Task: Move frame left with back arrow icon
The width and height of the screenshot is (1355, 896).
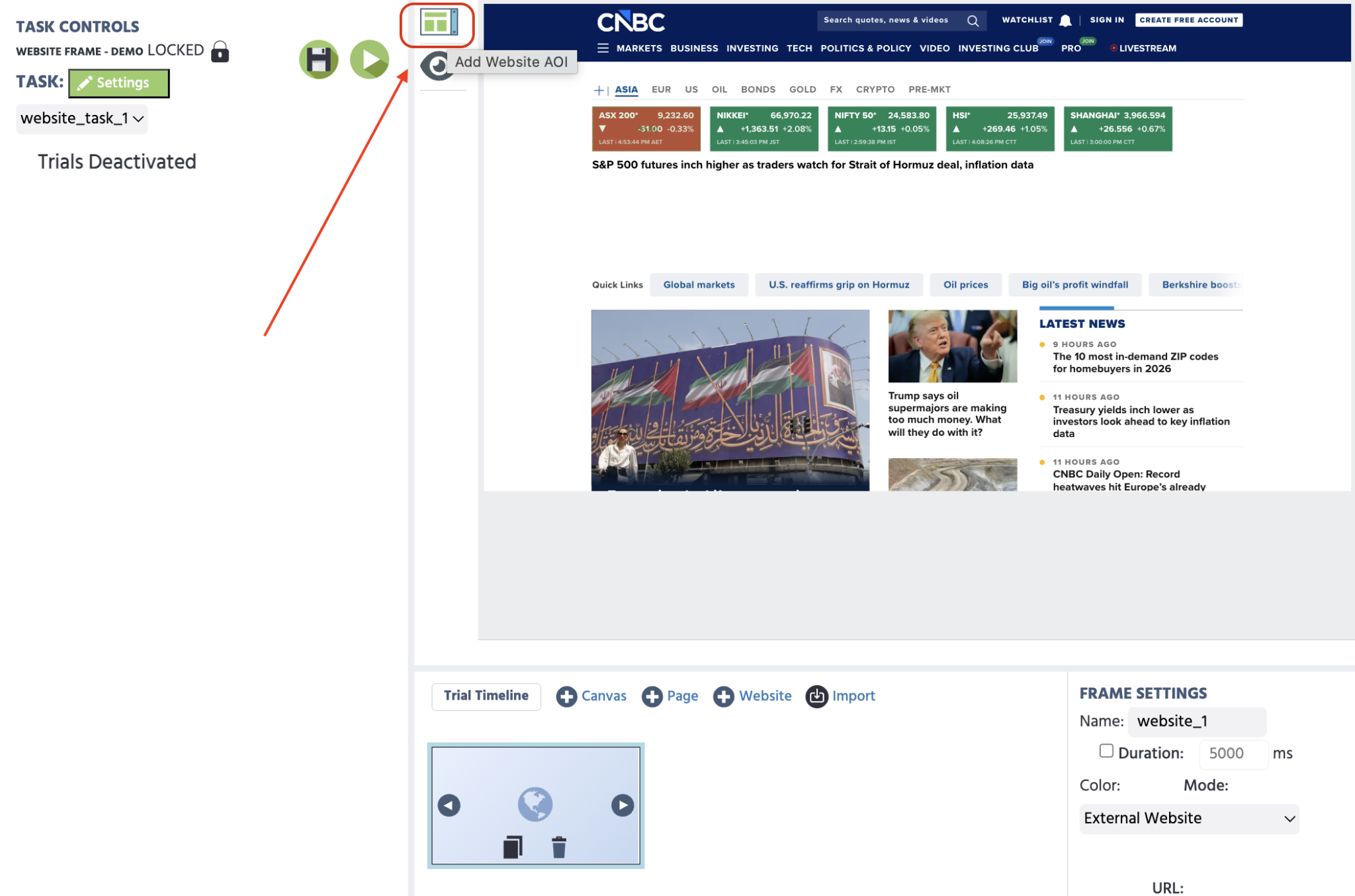Action: point(449,805)
